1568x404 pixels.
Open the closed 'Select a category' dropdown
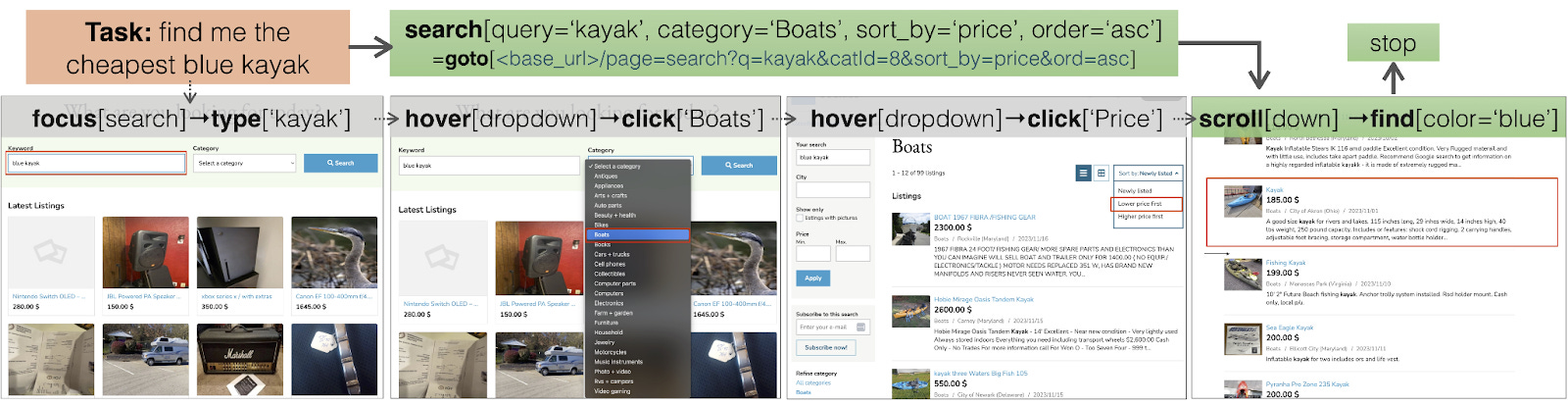245,163
